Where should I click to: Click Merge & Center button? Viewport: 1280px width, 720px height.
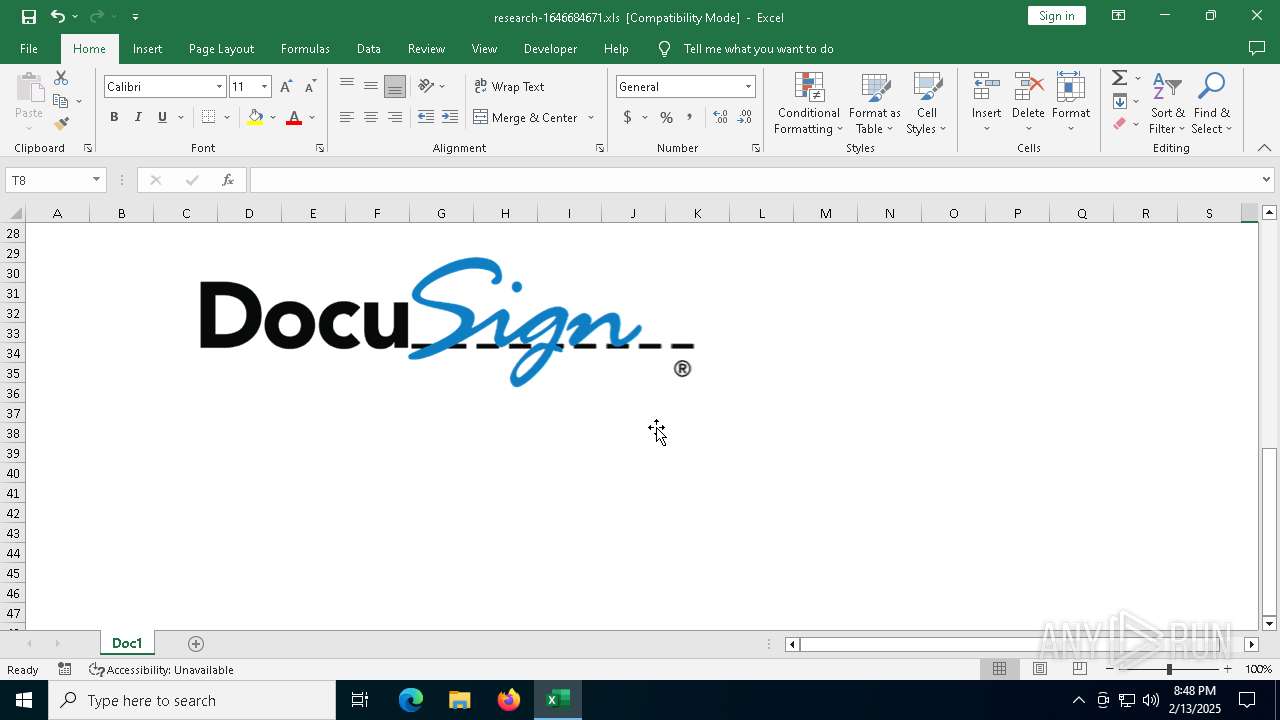(526, 117)
